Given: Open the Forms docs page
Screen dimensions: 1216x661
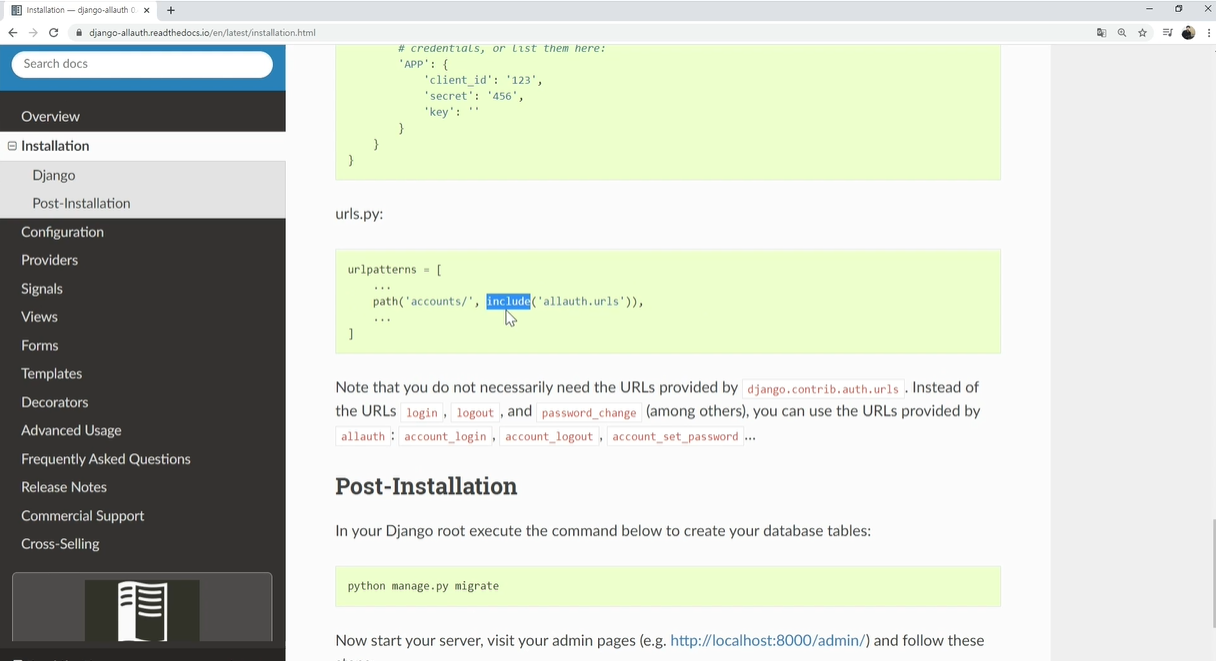Looking at the screenshot, I should (x=40, y=345).
